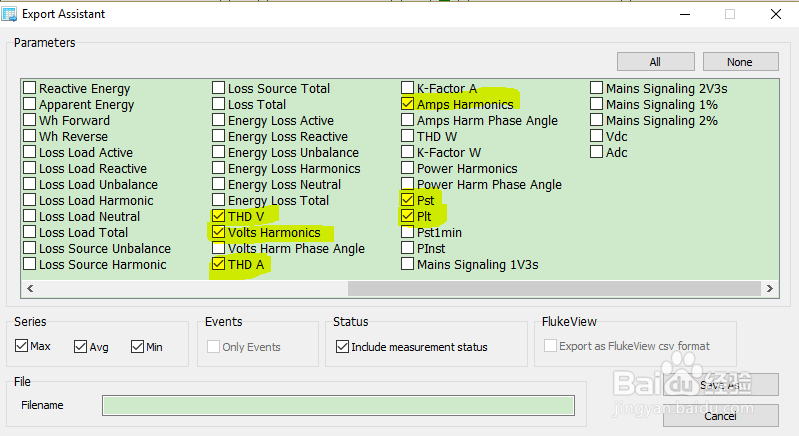This screenshot has width=799, height=436.
Task: Disable the Min series option
Action: 137,347
